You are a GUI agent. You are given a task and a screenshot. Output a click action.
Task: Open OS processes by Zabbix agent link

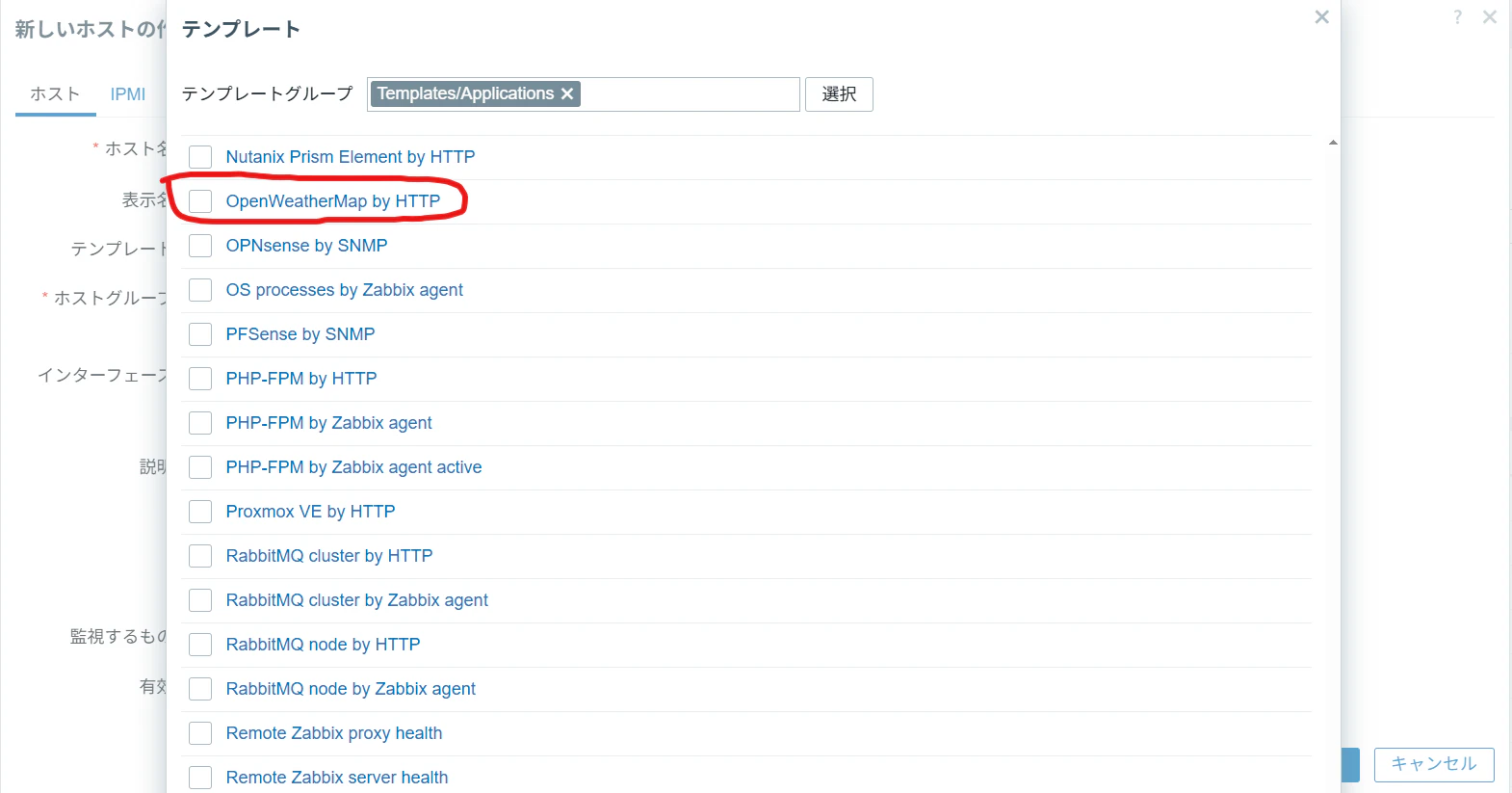point(345,290)
